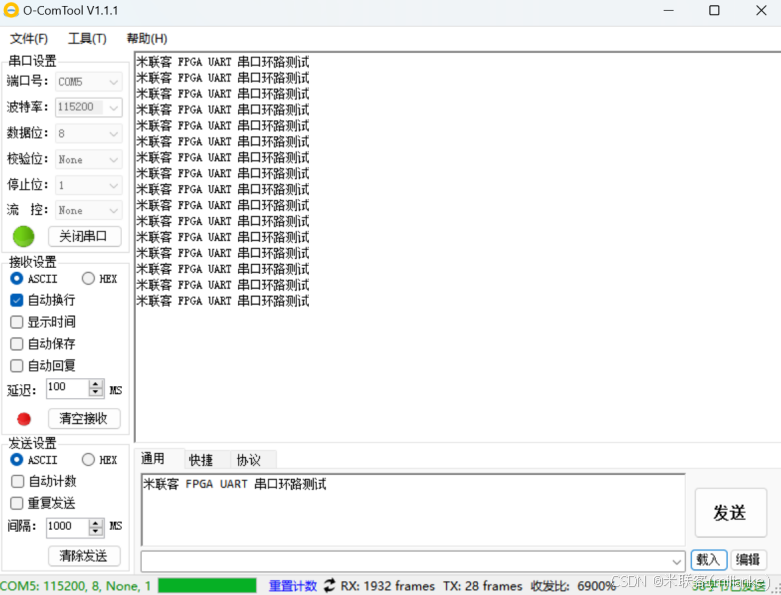Open the 帮助(H) menu
The width and height of the screenshot is (781, 595).
(x=146, y=39)
